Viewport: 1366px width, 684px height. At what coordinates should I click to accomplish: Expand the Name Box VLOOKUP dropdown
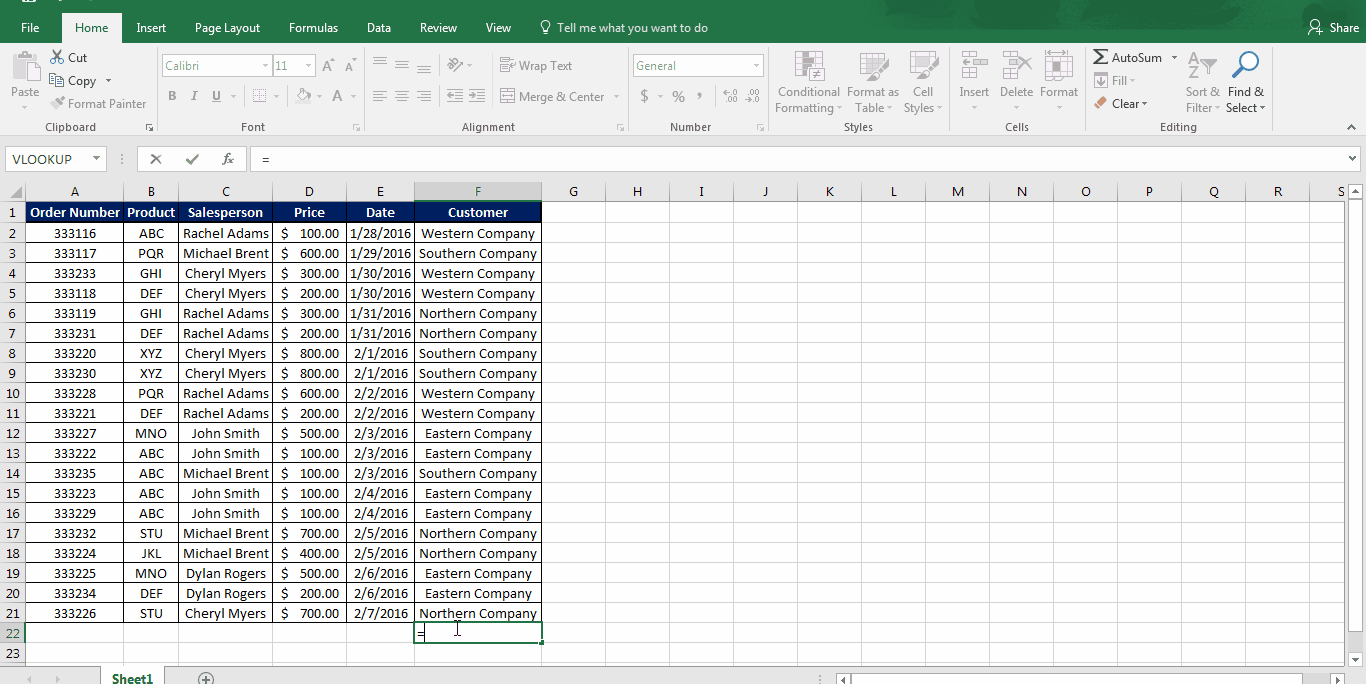pyautogui.click(x=97, y=159)
